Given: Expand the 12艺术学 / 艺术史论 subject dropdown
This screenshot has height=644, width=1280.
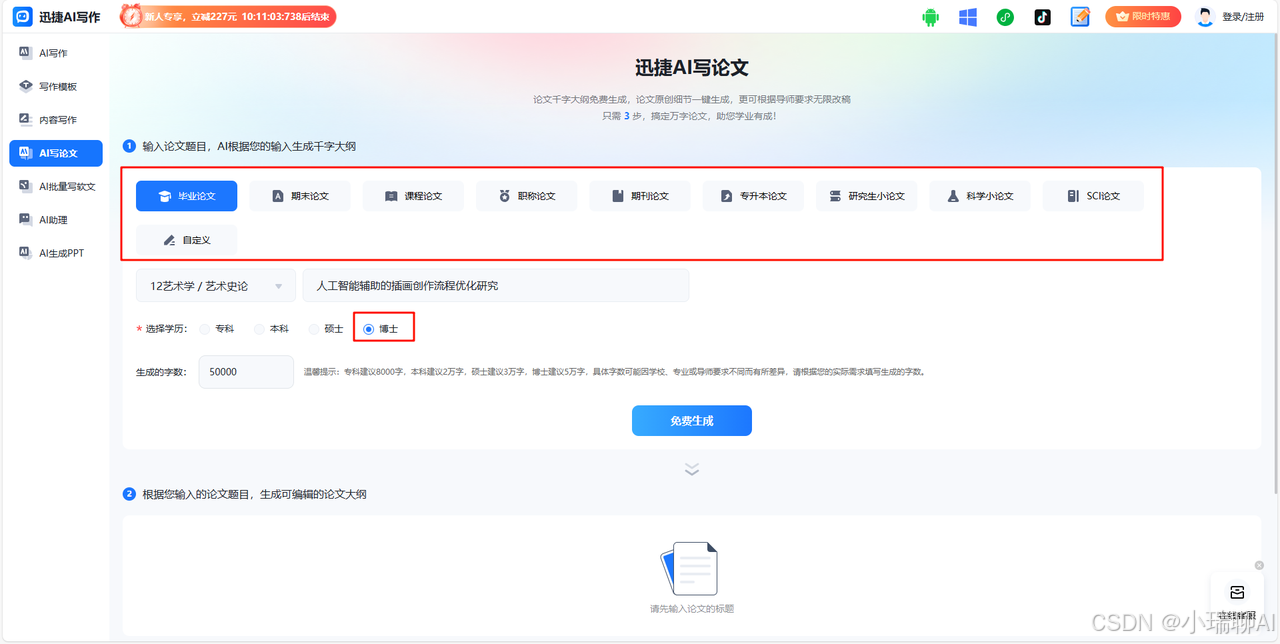Looking at the screenshot, I should (x=216, y=286).
